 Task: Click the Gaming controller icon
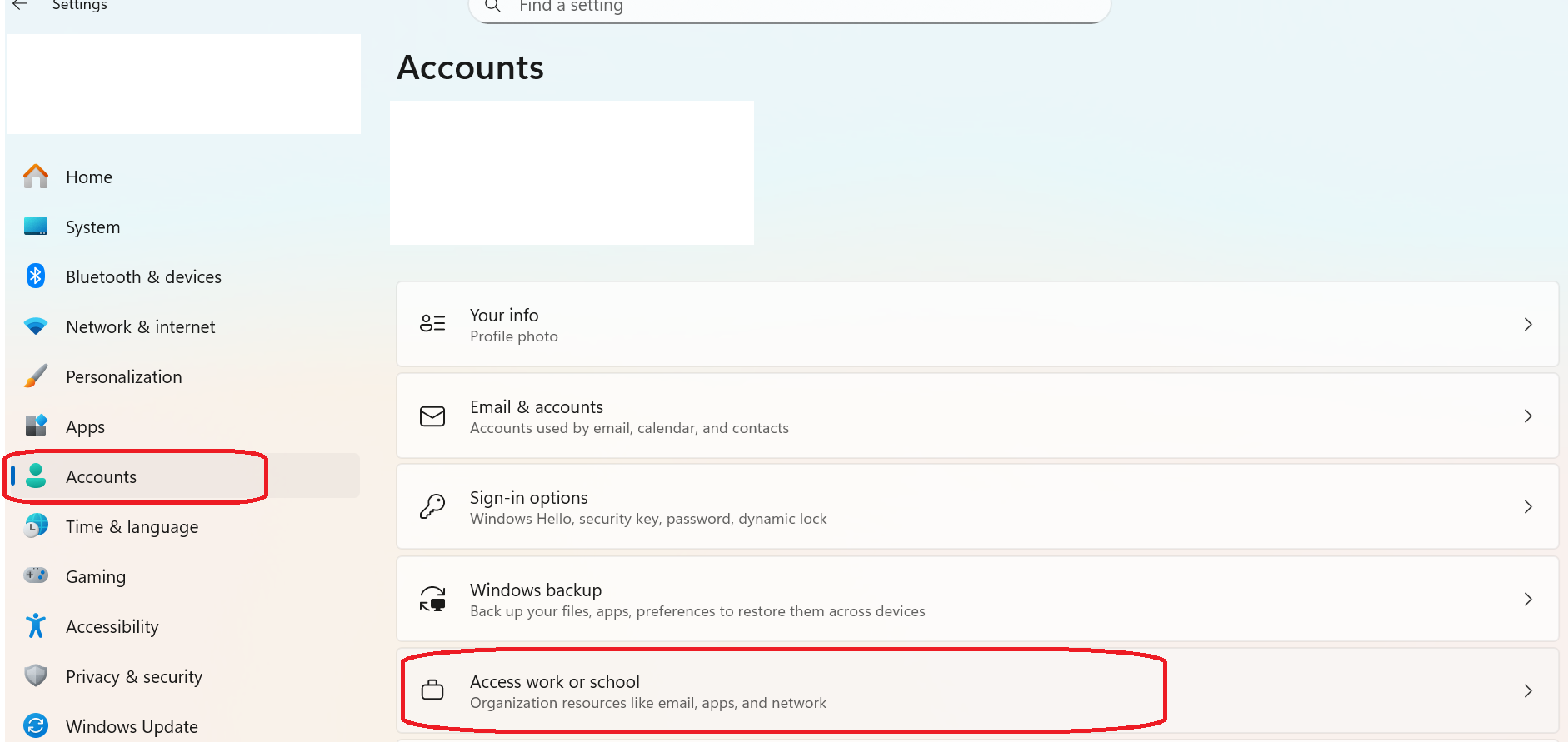[x=36, y=575]
